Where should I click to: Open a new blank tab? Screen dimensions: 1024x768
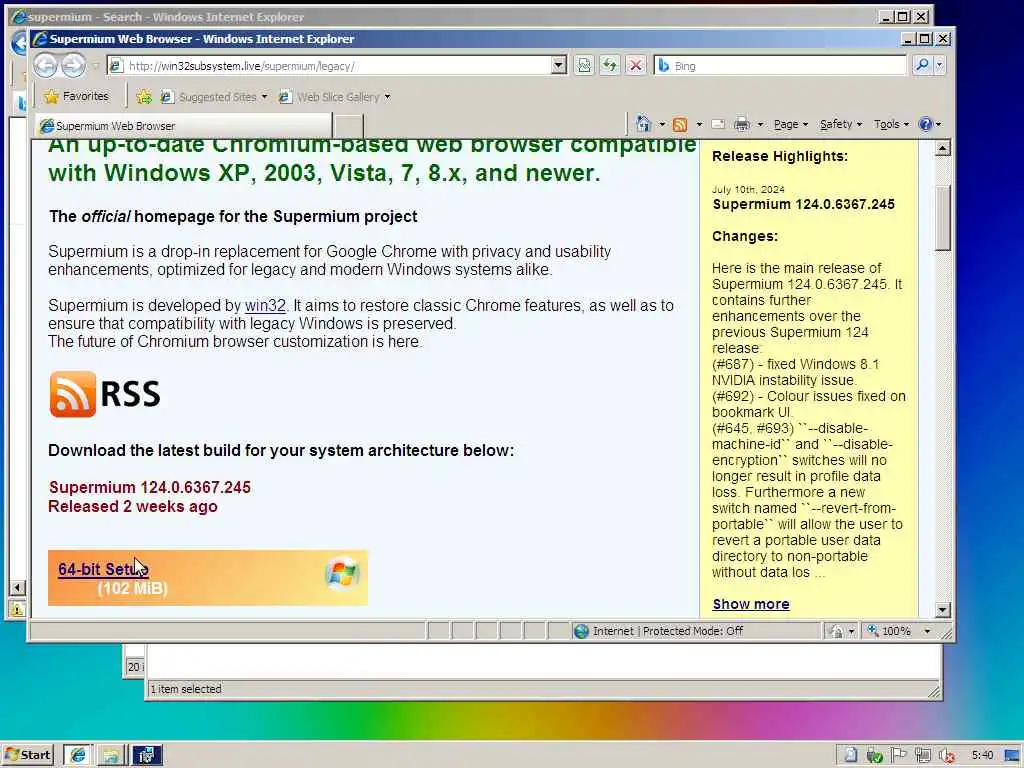(x=349, y=126)
